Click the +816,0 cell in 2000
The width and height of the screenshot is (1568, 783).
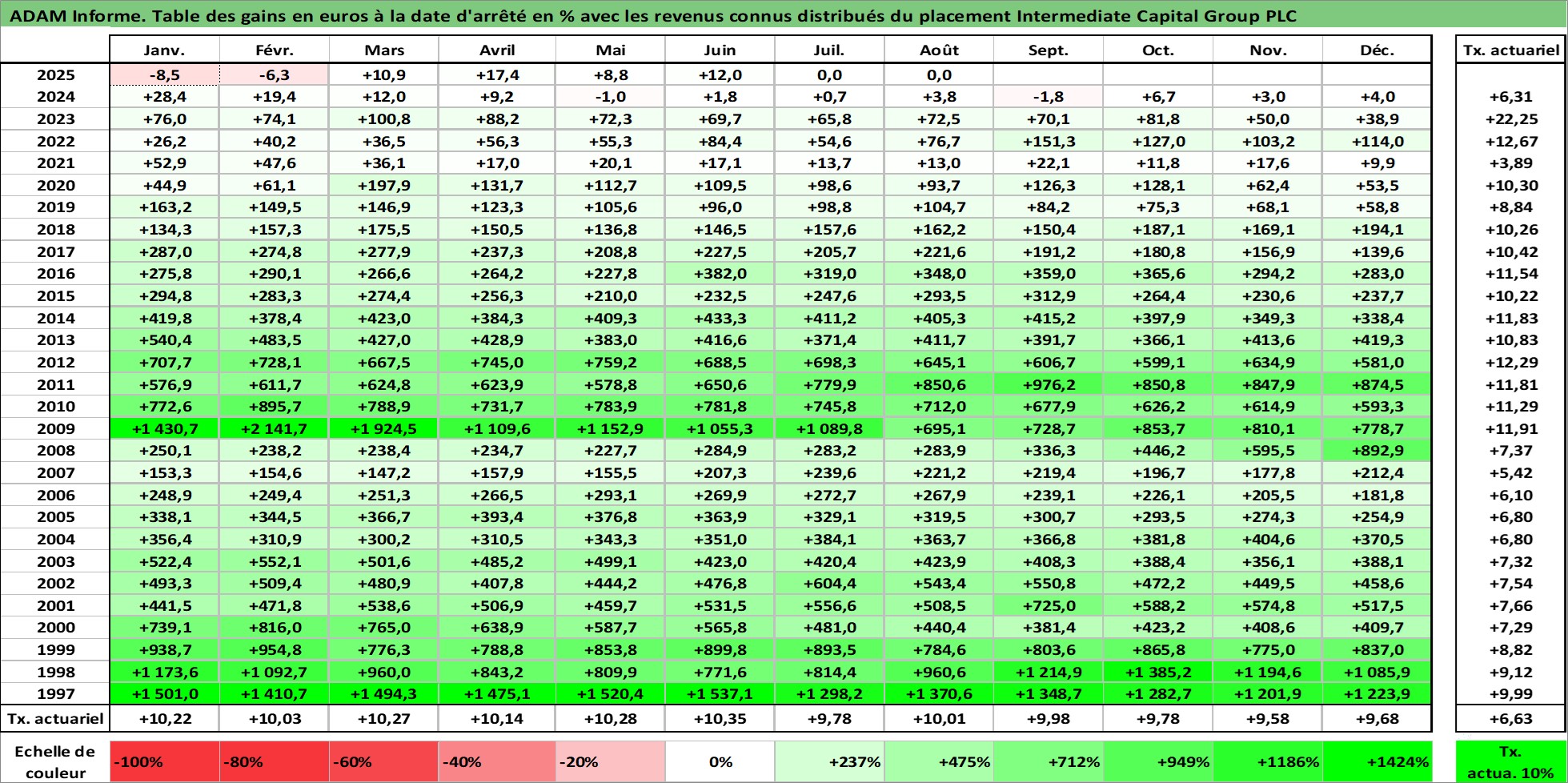pos(274,628)
